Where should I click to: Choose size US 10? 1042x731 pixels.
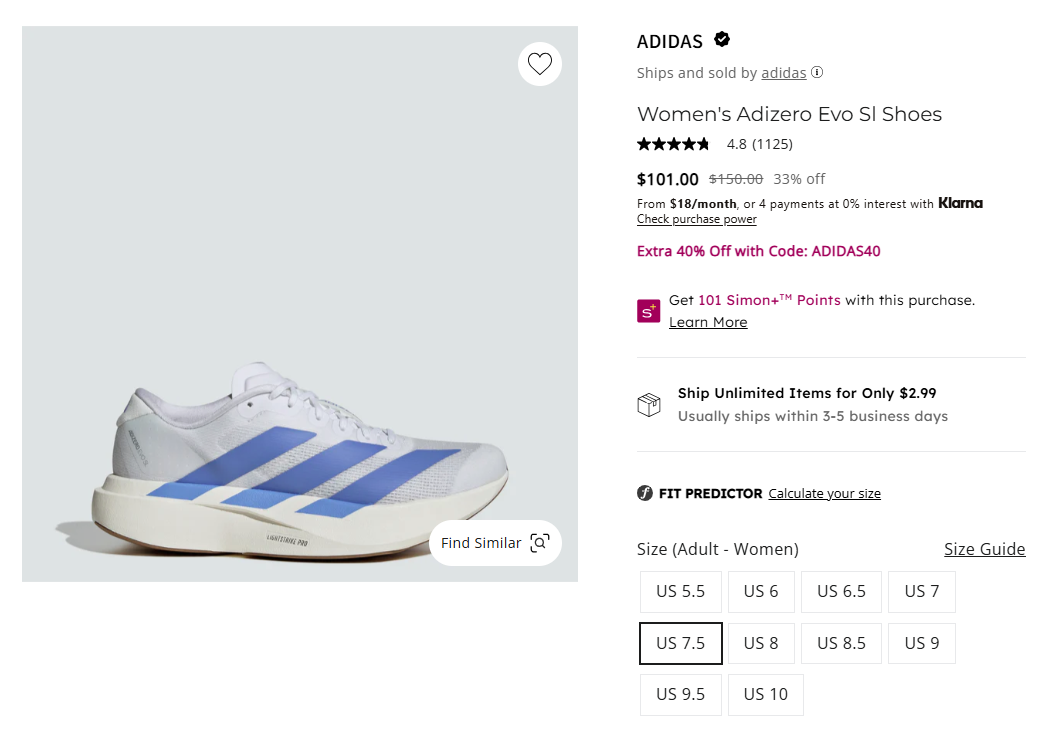click(x=766, y=694)
